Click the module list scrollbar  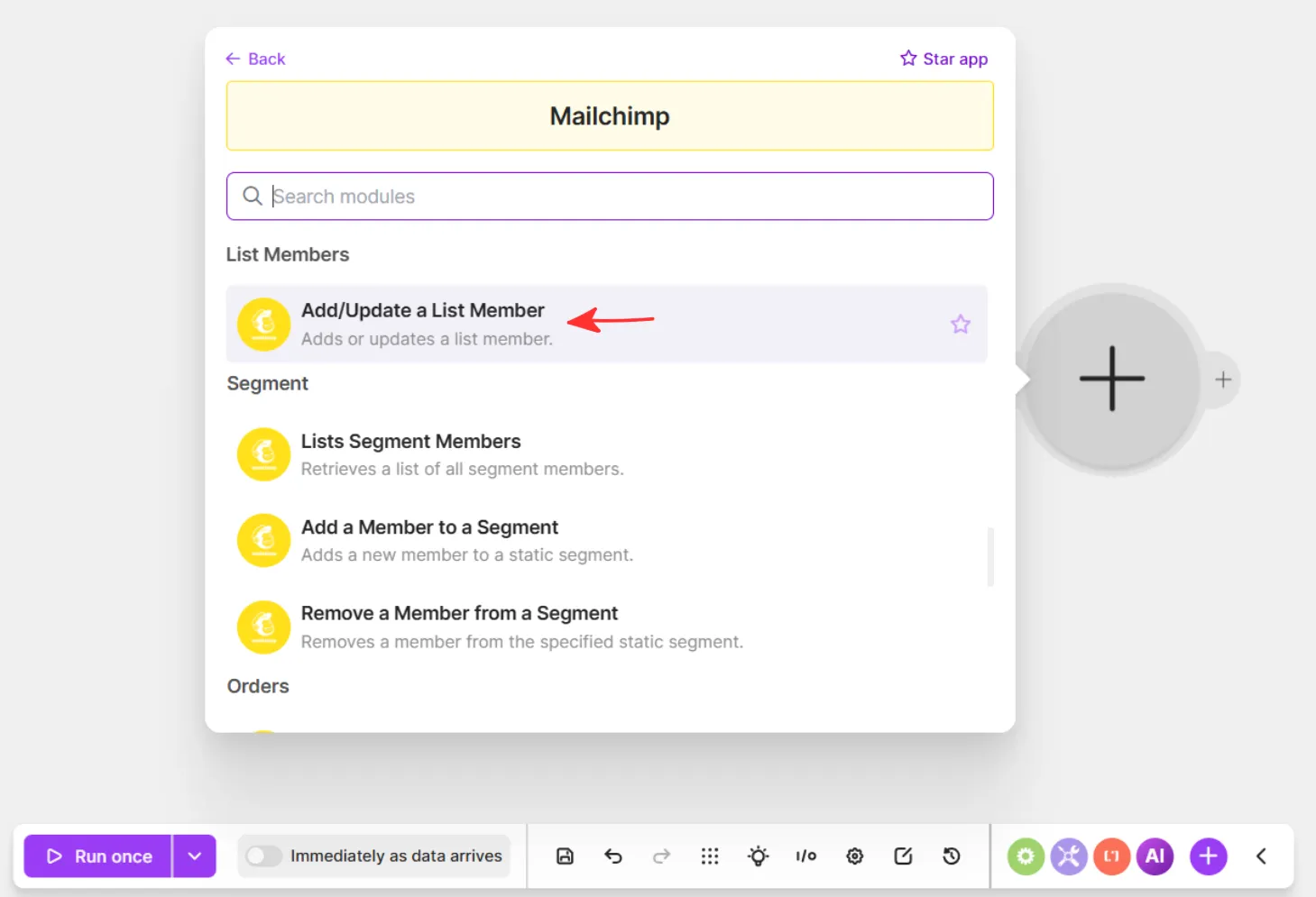point(990,557)
